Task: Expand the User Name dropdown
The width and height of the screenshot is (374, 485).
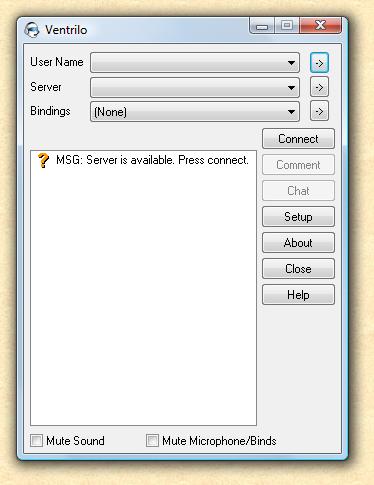Action: pyautogui.click(x=195, y=62)
